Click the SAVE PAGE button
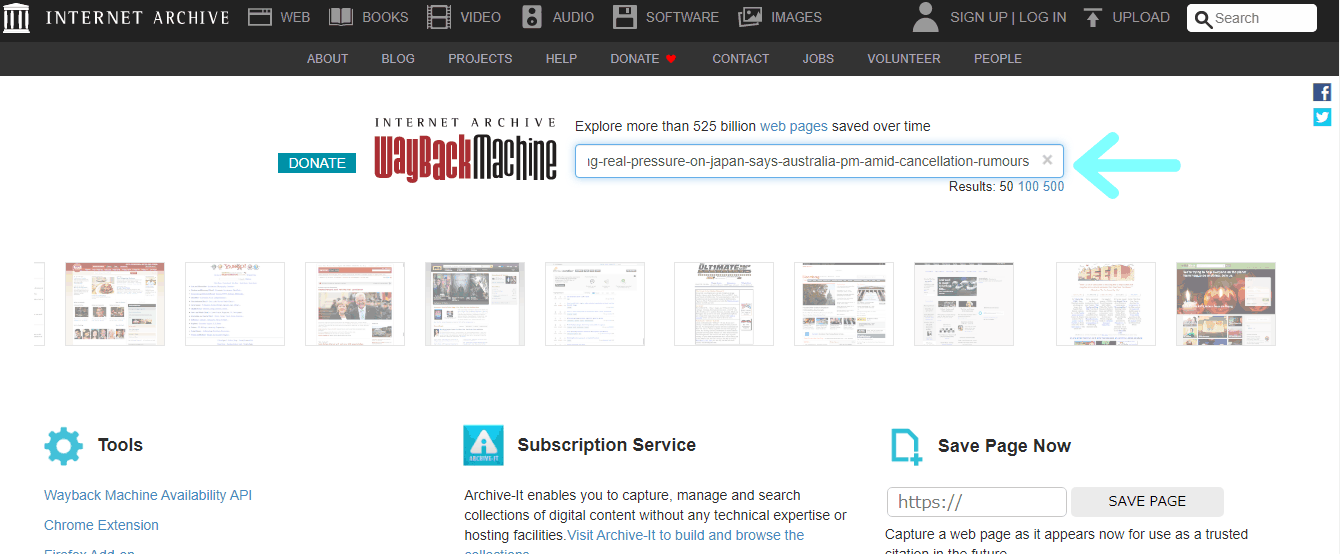 coord(1147,502)
